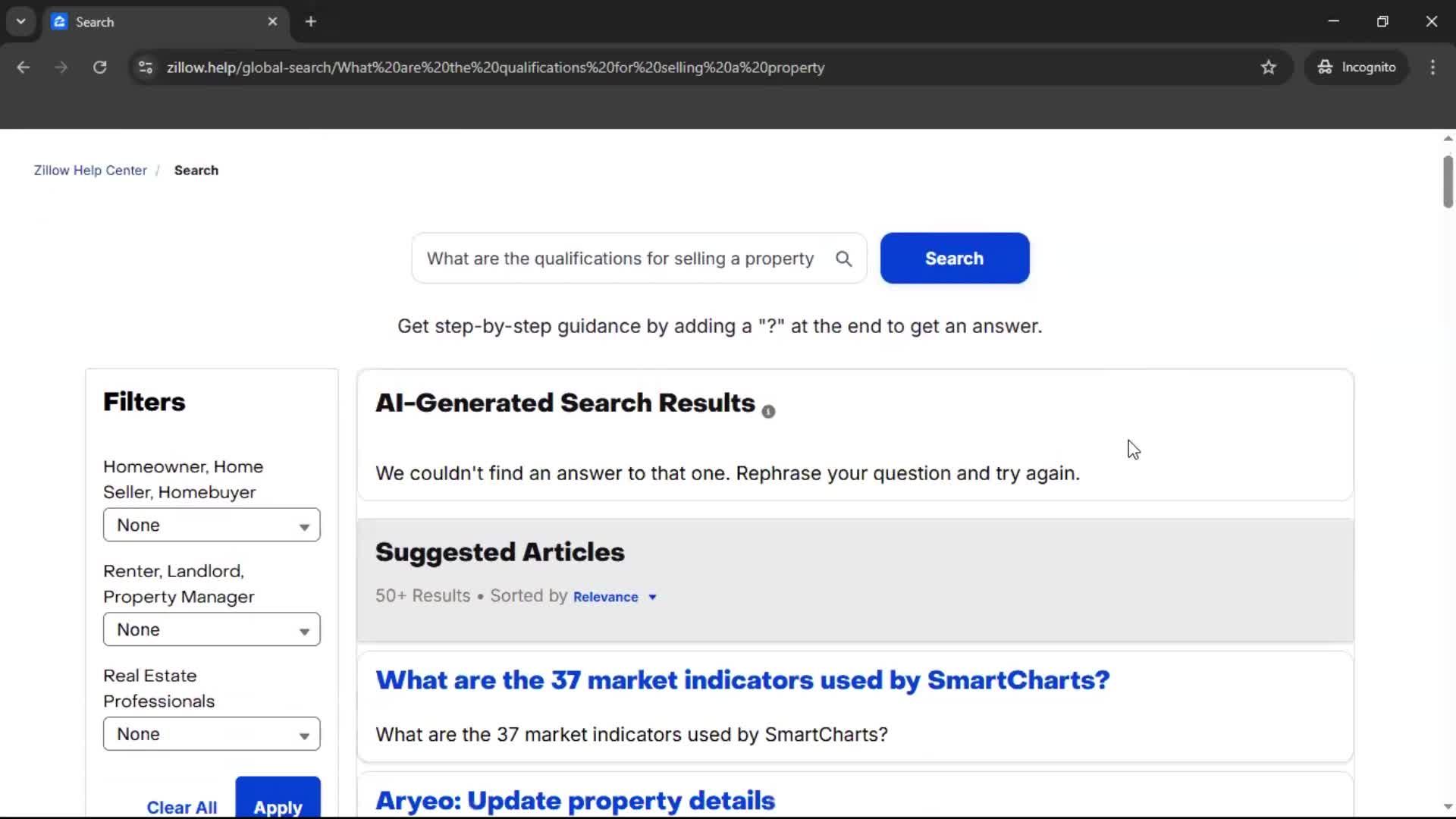Click the magnifying glass in the search box
The height and width of the screenshot is (819, 1456).
pos(843,259)
